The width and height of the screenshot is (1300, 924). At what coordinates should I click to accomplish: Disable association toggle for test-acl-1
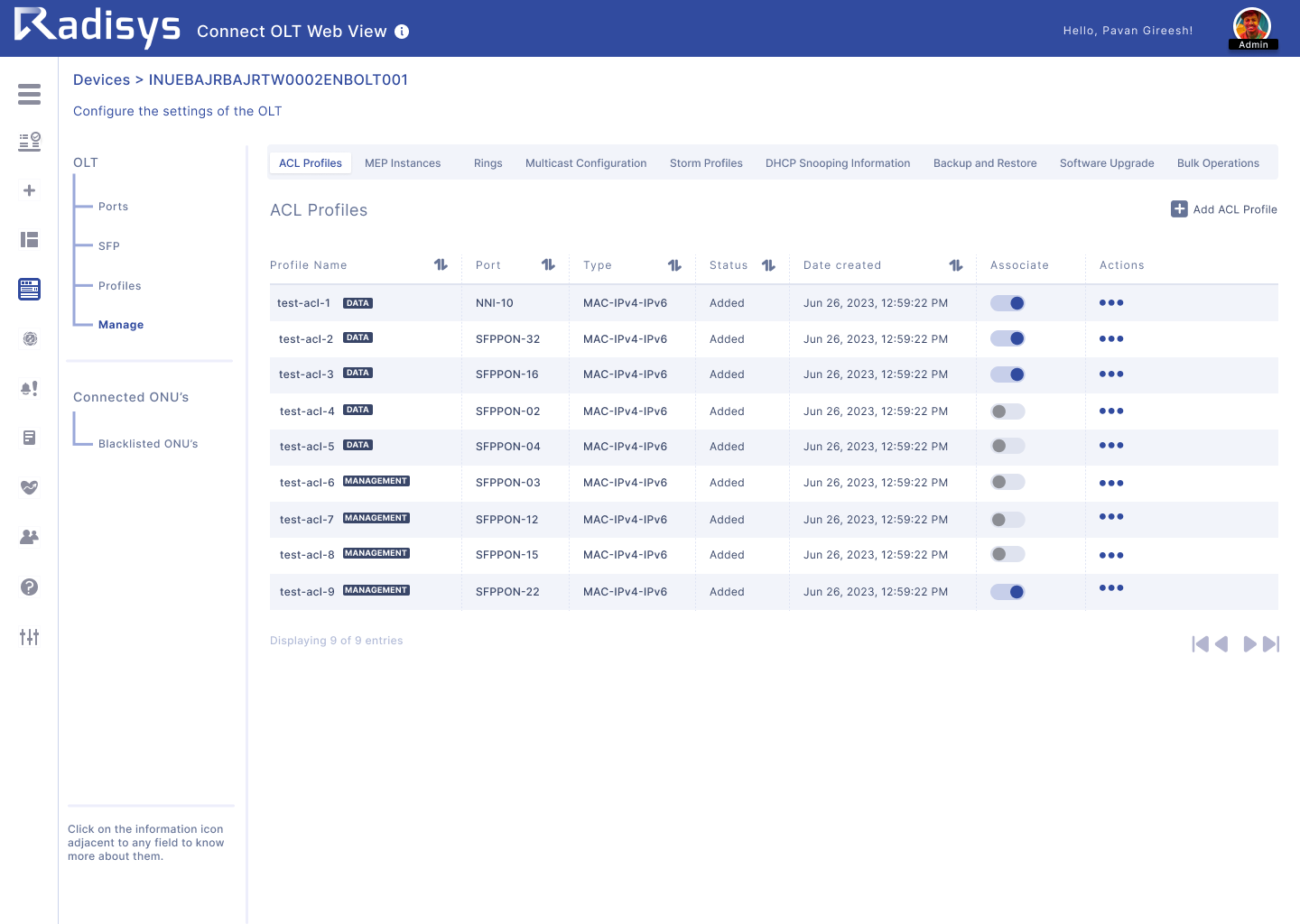pyautogui.click(x=1007, y=303)
